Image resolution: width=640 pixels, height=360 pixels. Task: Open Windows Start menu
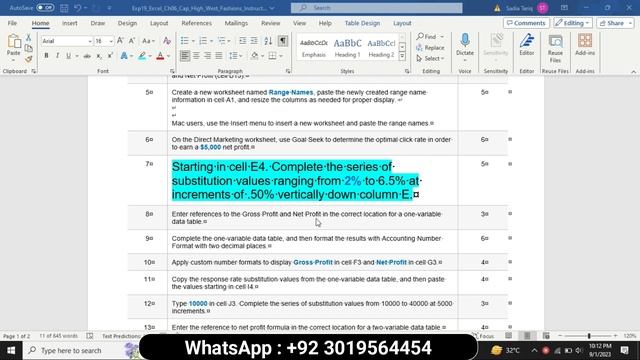11,351
